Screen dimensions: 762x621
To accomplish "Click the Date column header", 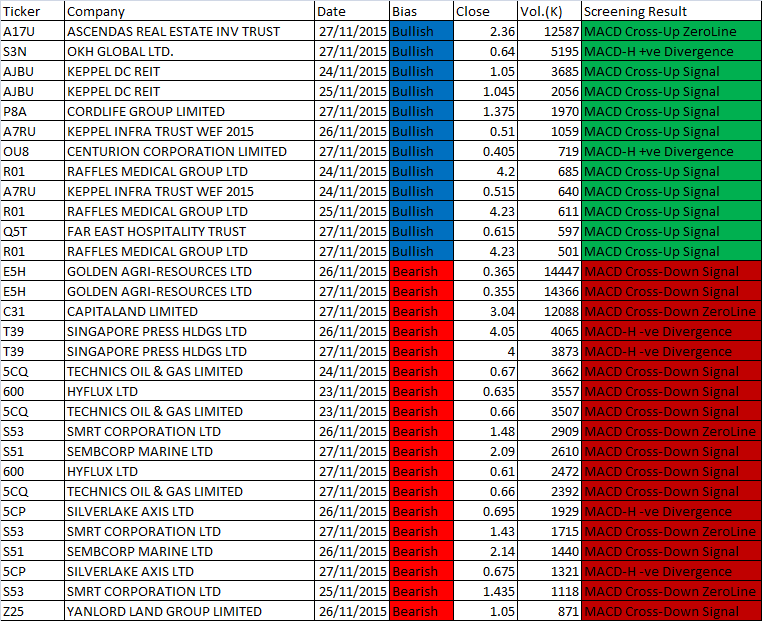I will 352,11.
